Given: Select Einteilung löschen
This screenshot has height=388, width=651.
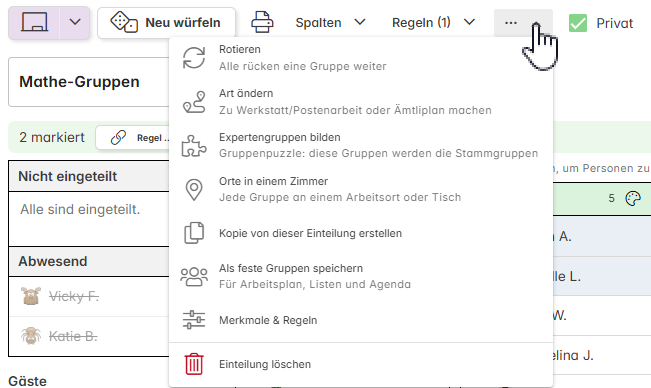Looking at the screenshot, I should tap(361, 364).
